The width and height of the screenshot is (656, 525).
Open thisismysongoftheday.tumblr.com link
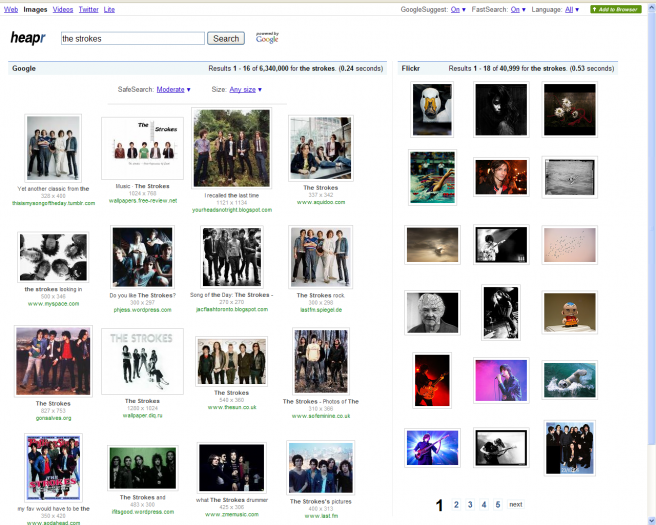54,203
